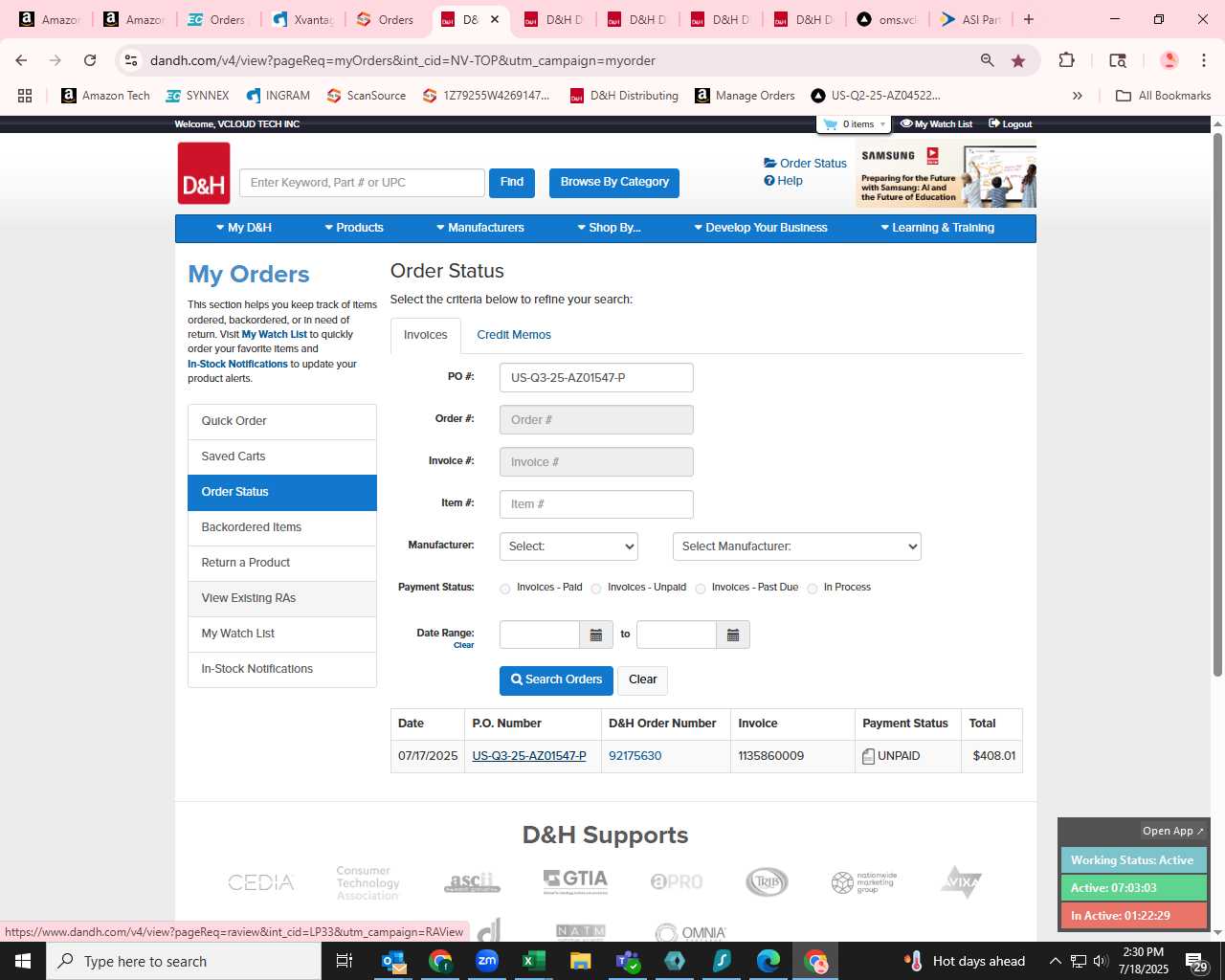Viewport: 1225px width, 980px height.
Task: Click the End date calendar icon
Action: pyautogui.click(x=733, y=635)
